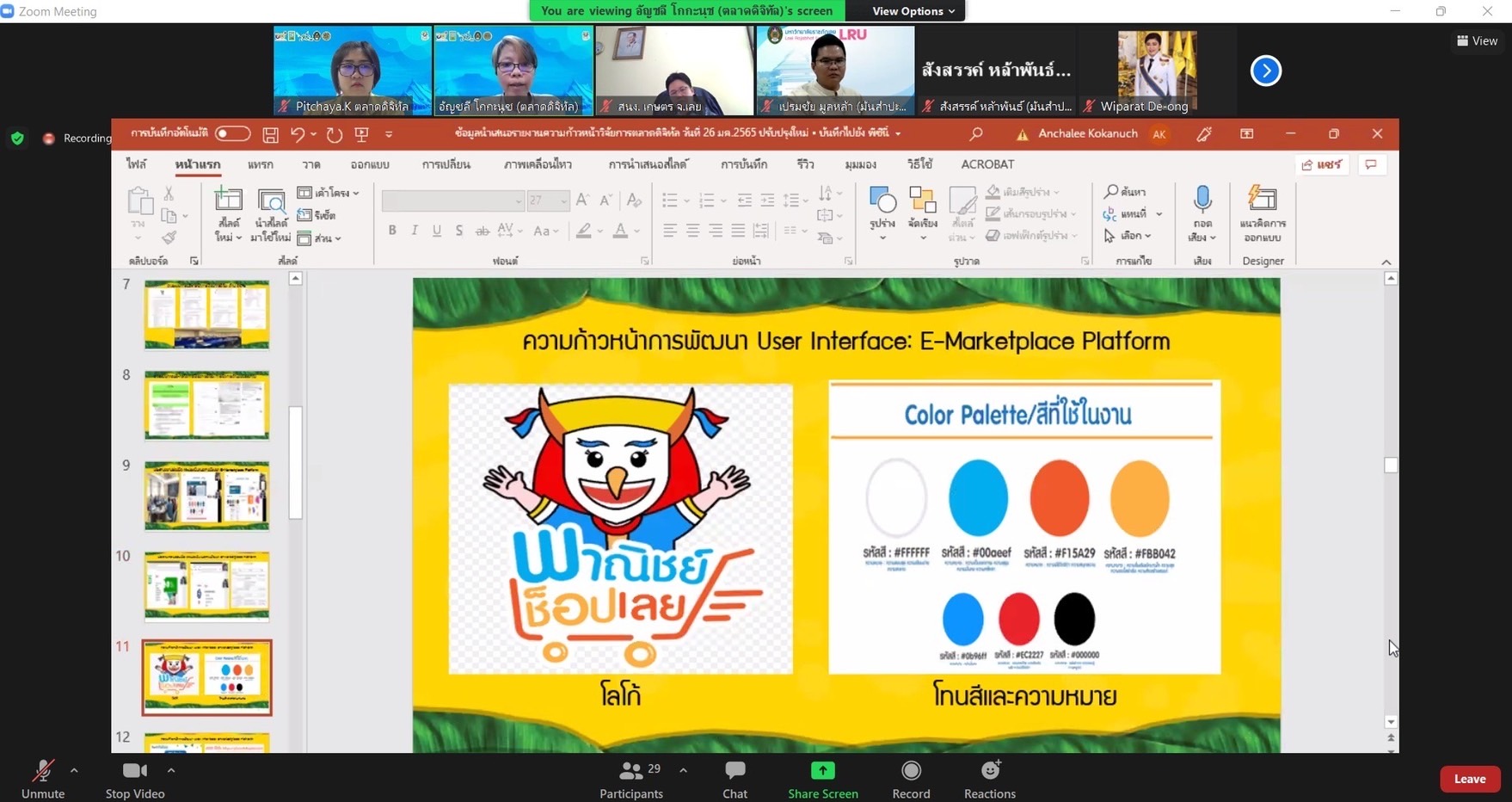This screenshot has width=1512, height=802.
Task: Toggle Bold formatting
Action: pyautogui.click(x=392, y=231)
